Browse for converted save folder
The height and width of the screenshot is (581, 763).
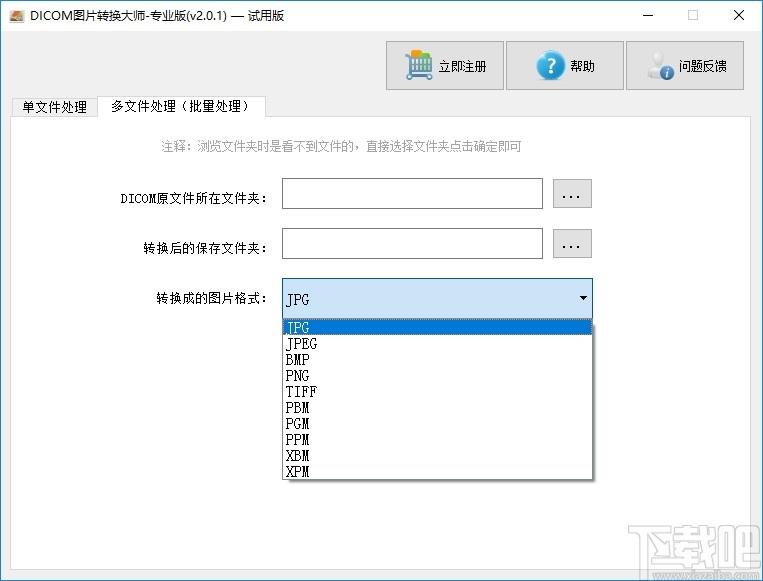point(572,244)
